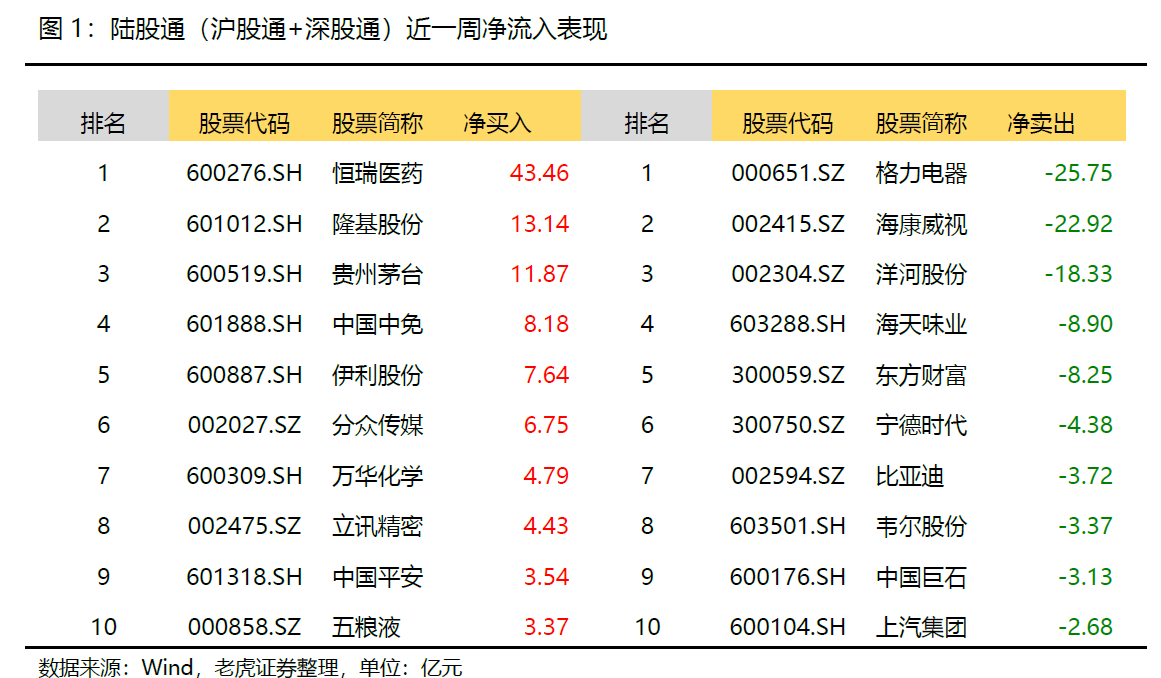This screenshot has width=1161, height=678.
Task: Click stock name 立讯精密
Action: click(378, 526)
